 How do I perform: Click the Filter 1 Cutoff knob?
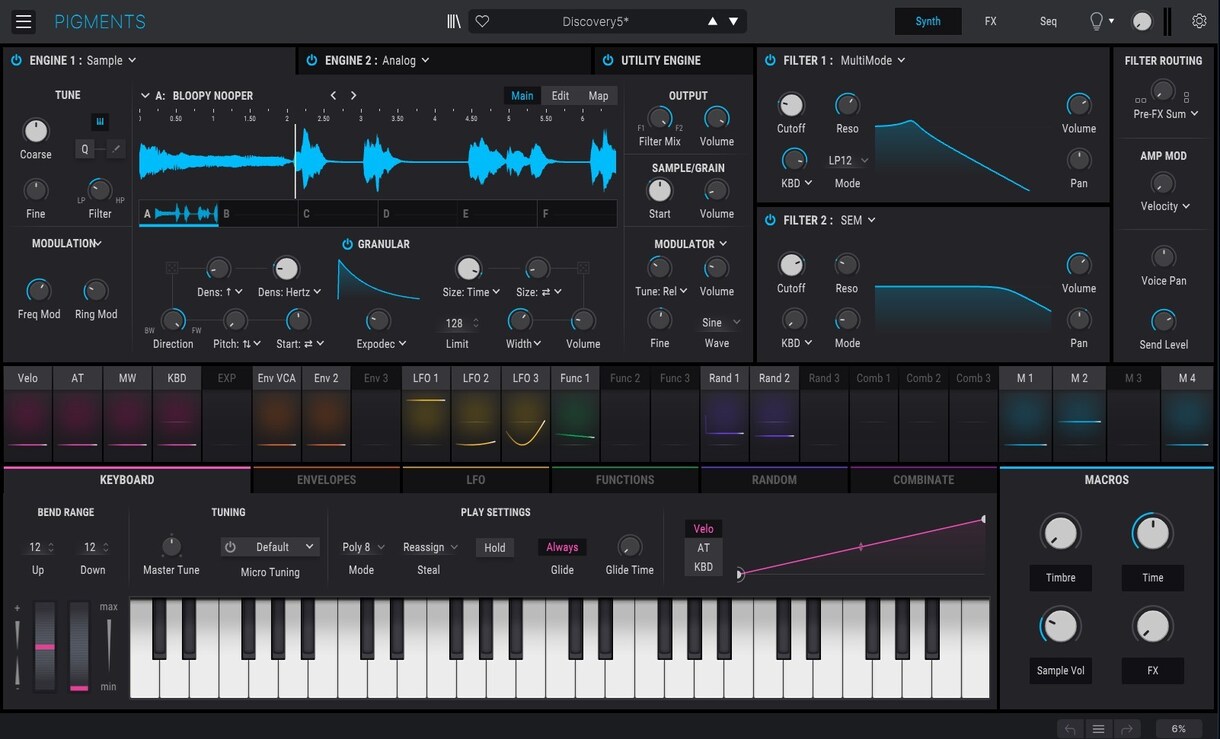coord(791,105)
